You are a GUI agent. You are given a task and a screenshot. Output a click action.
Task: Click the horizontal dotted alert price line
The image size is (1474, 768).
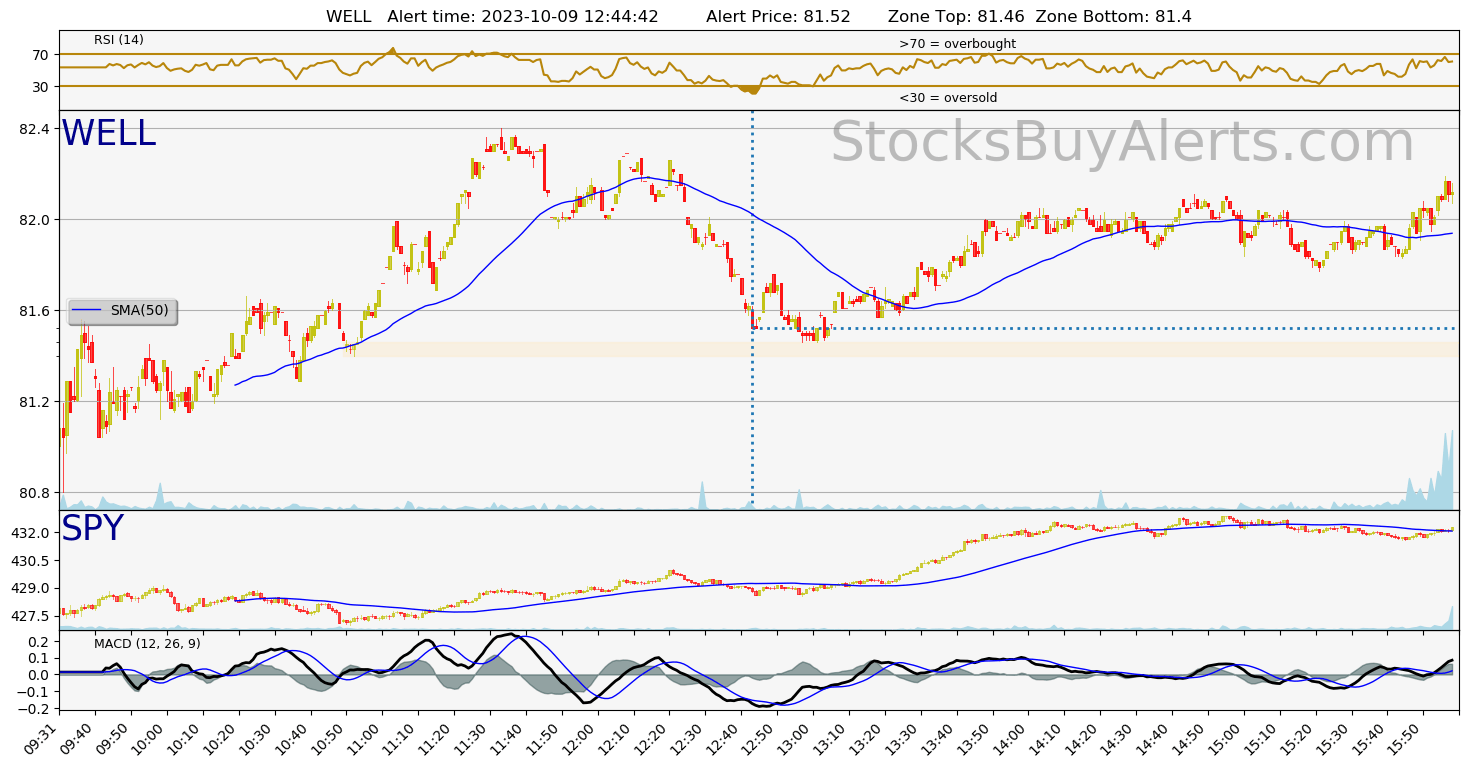tap(1105, 328)
